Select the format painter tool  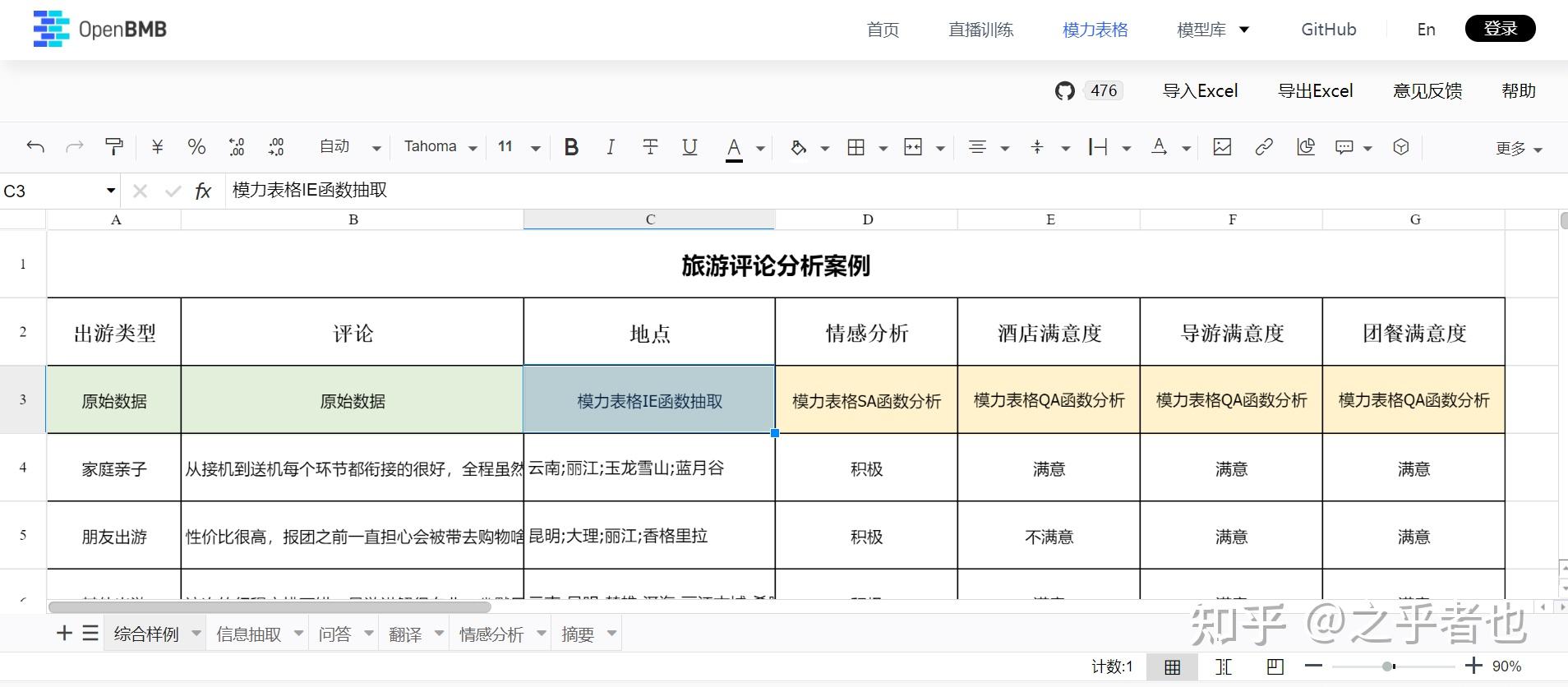click(114, 147)
